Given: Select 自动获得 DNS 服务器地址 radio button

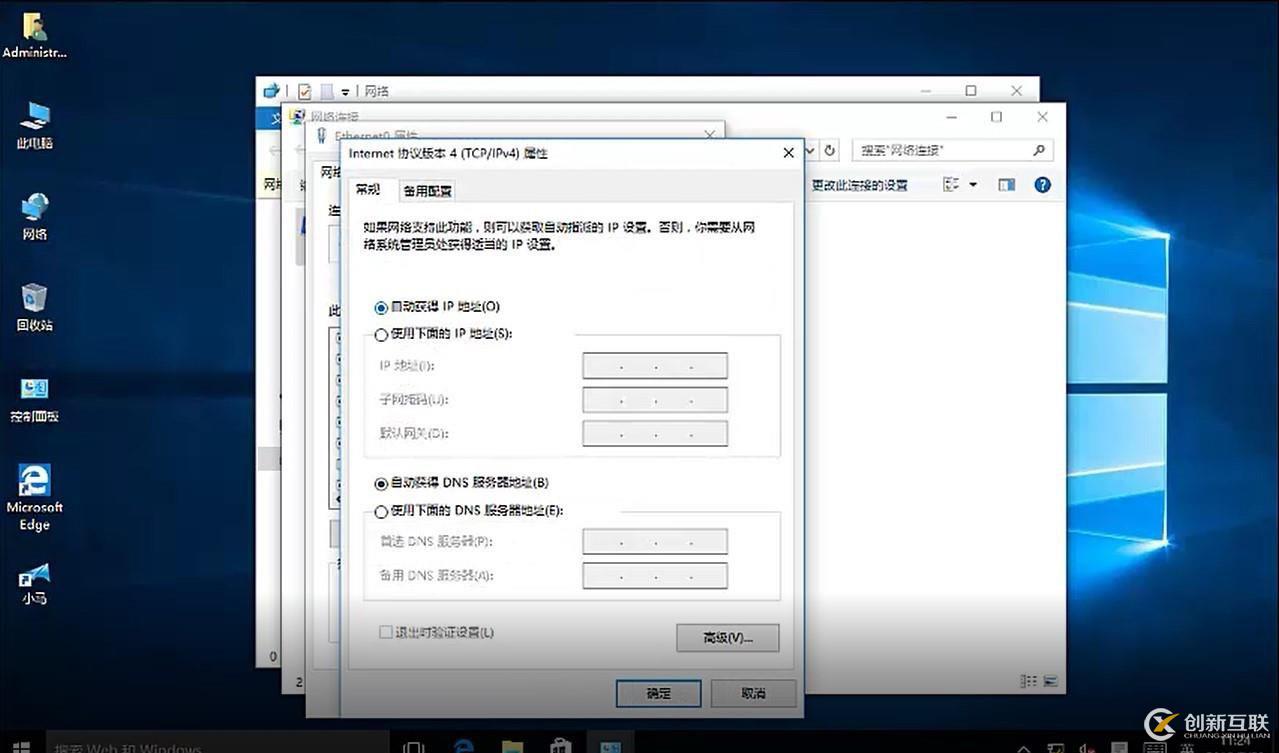Looking at the screenshot, I should (x=381, y=484).
